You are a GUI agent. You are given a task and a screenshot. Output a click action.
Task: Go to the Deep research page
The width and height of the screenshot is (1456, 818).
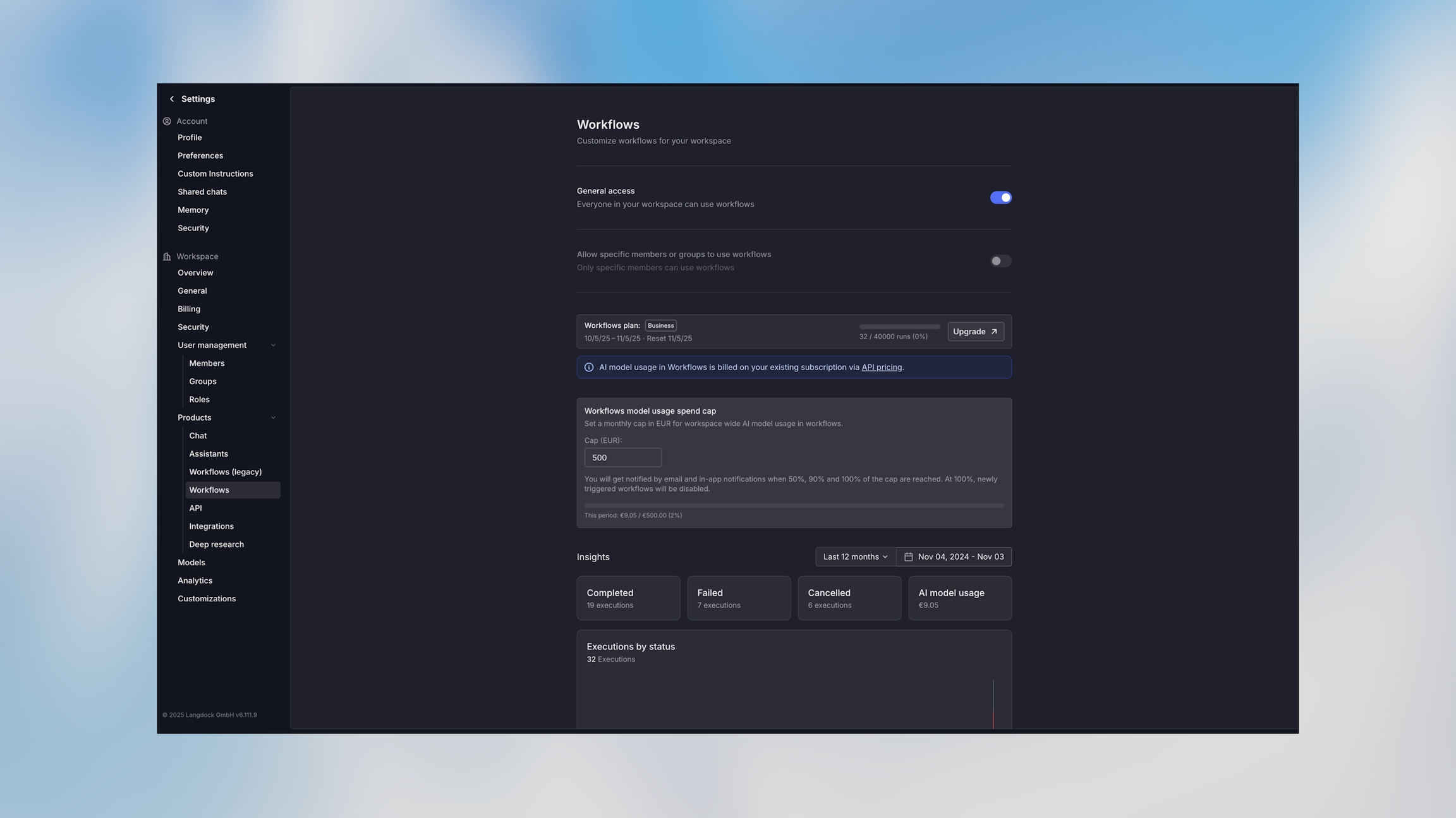point(216,544)
